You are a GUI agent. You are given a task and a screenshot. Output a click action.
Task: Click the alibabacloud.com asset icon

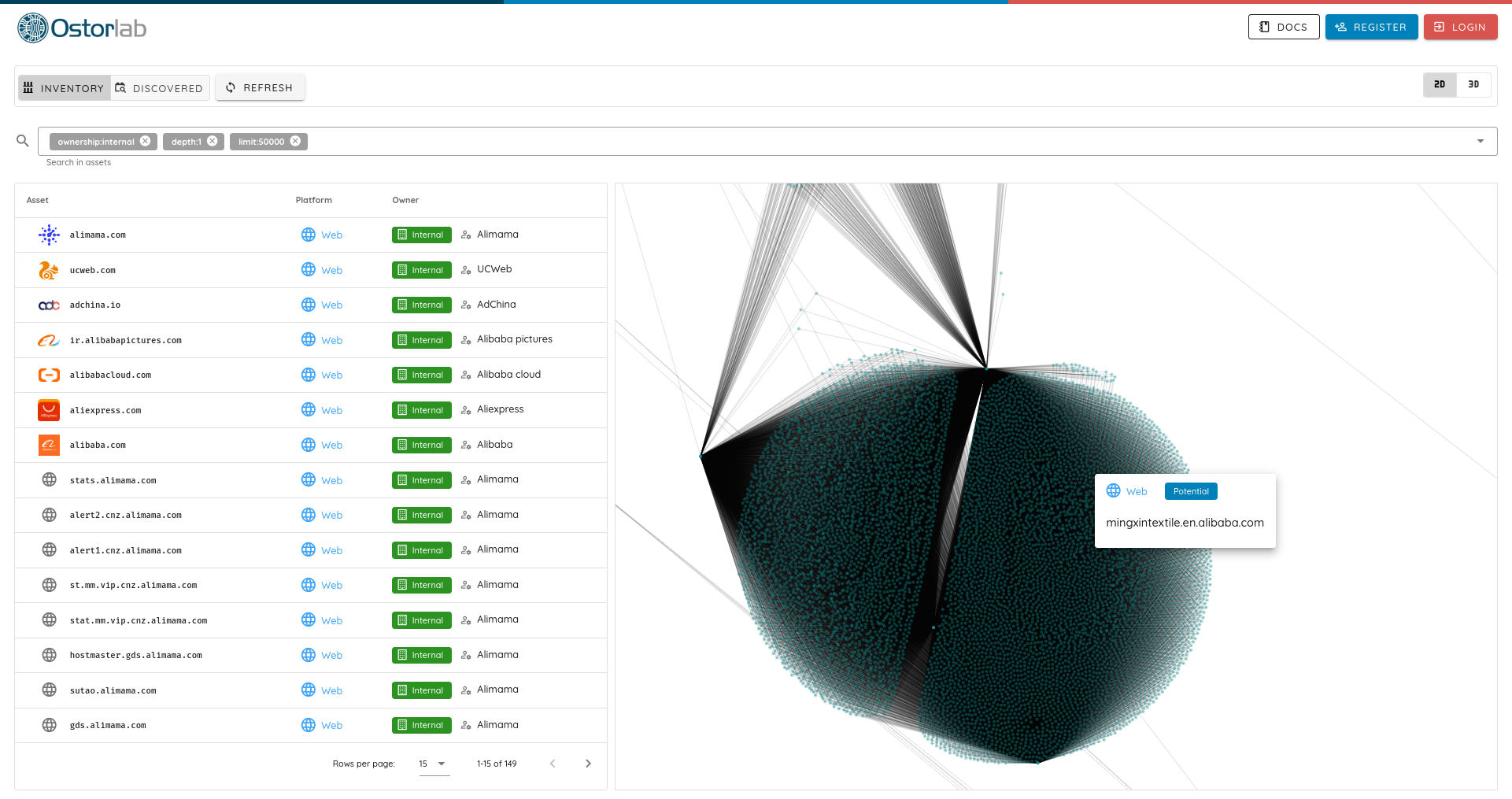click(x=49, y=375)
